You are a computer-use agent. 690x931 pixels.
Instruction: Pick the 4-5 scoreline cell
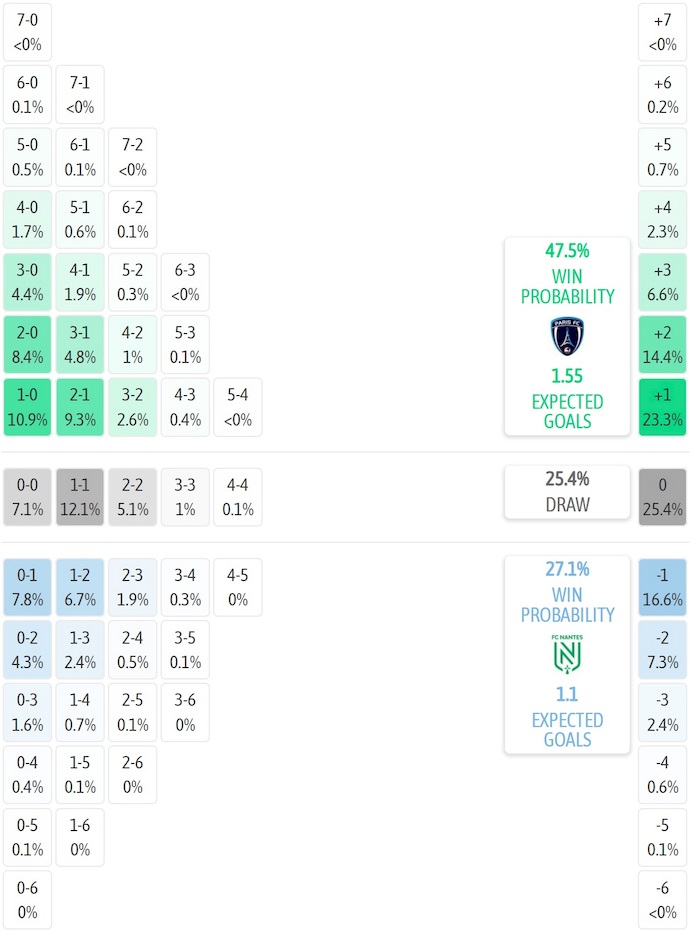coord(237,587)
